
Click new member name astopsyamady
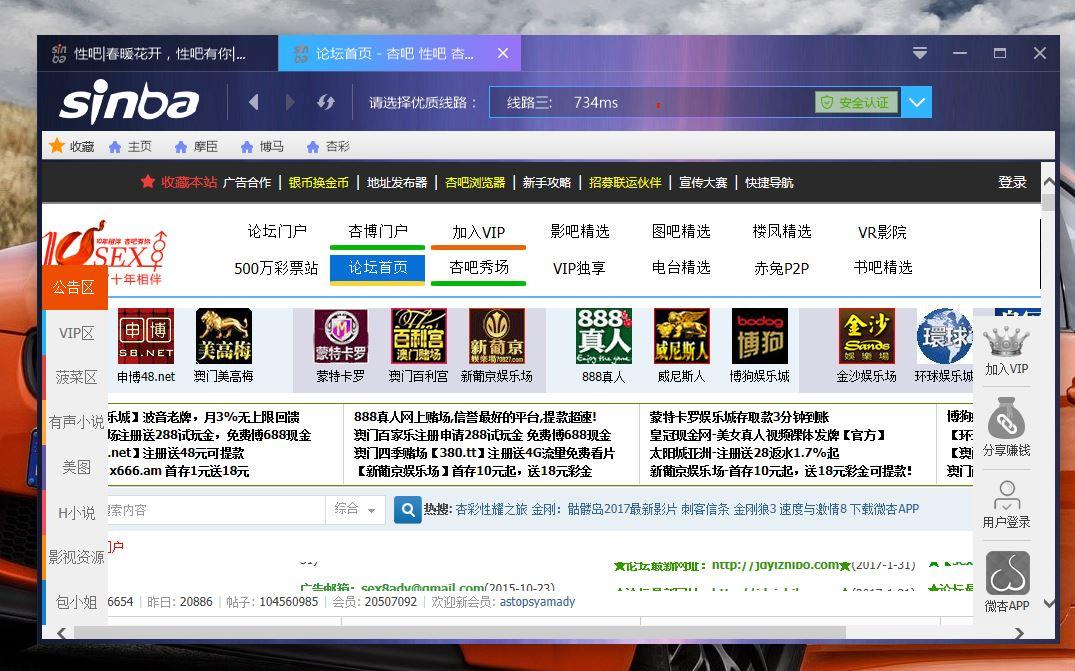[538, 602]
